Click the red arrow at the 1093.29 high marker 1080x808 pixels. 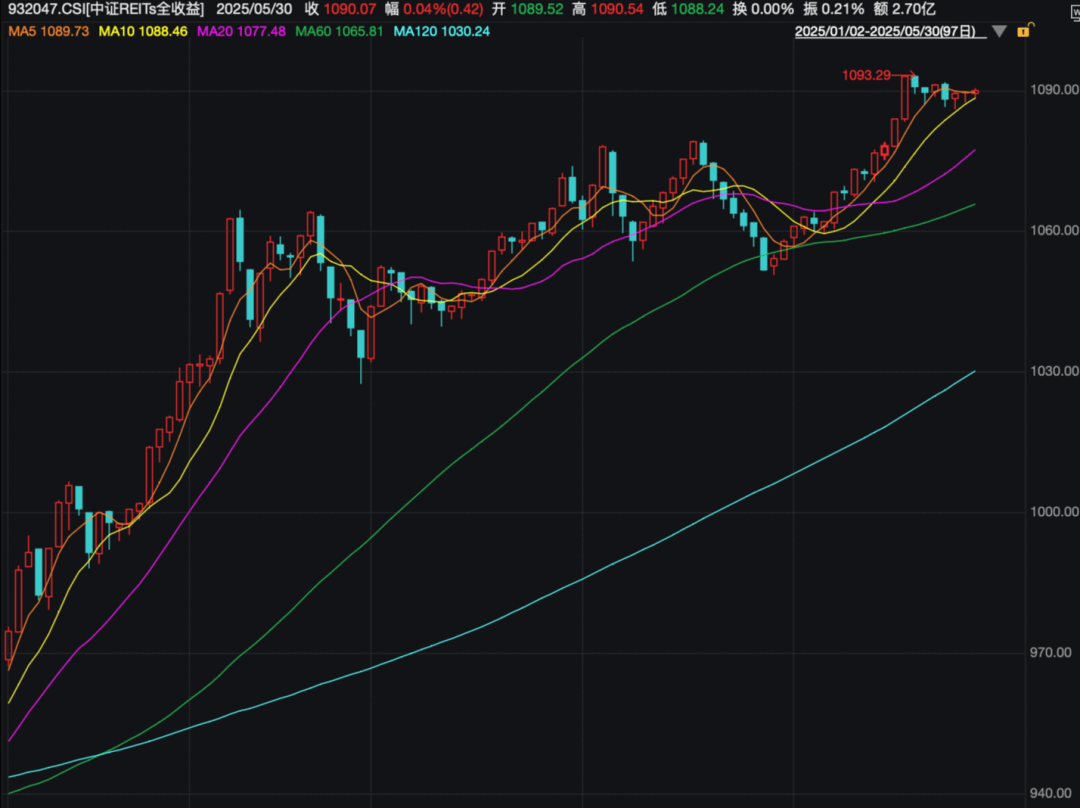(909, 75)
